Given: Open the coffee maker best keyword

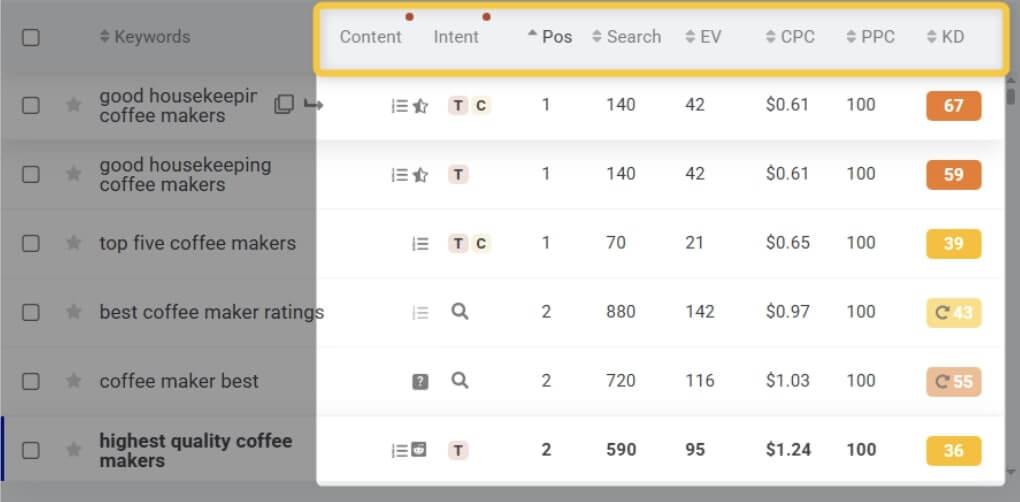Looking at the screenshot, I should 179,381.
